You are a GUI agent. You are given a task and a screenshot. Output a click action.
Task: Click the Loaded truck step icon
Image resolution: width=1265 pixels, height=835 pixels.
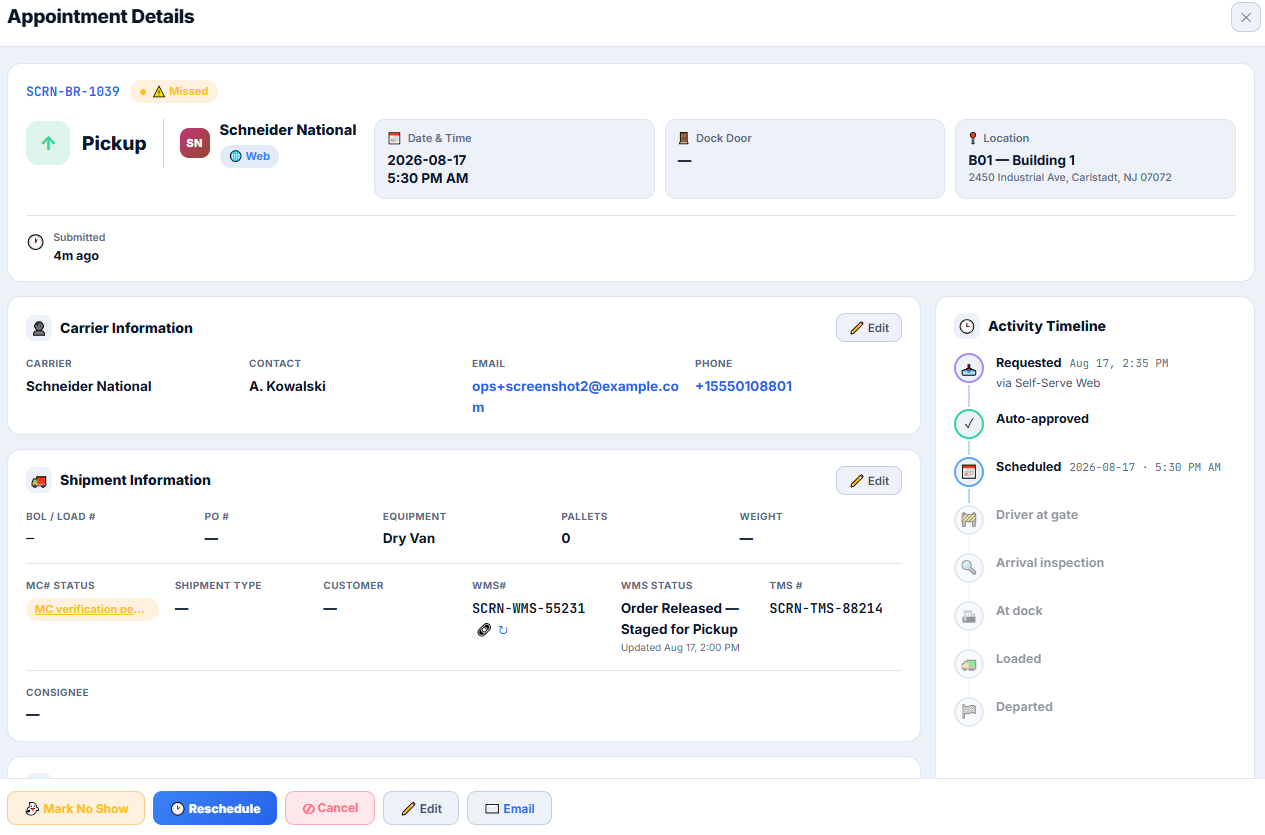[x=968, y=664]
